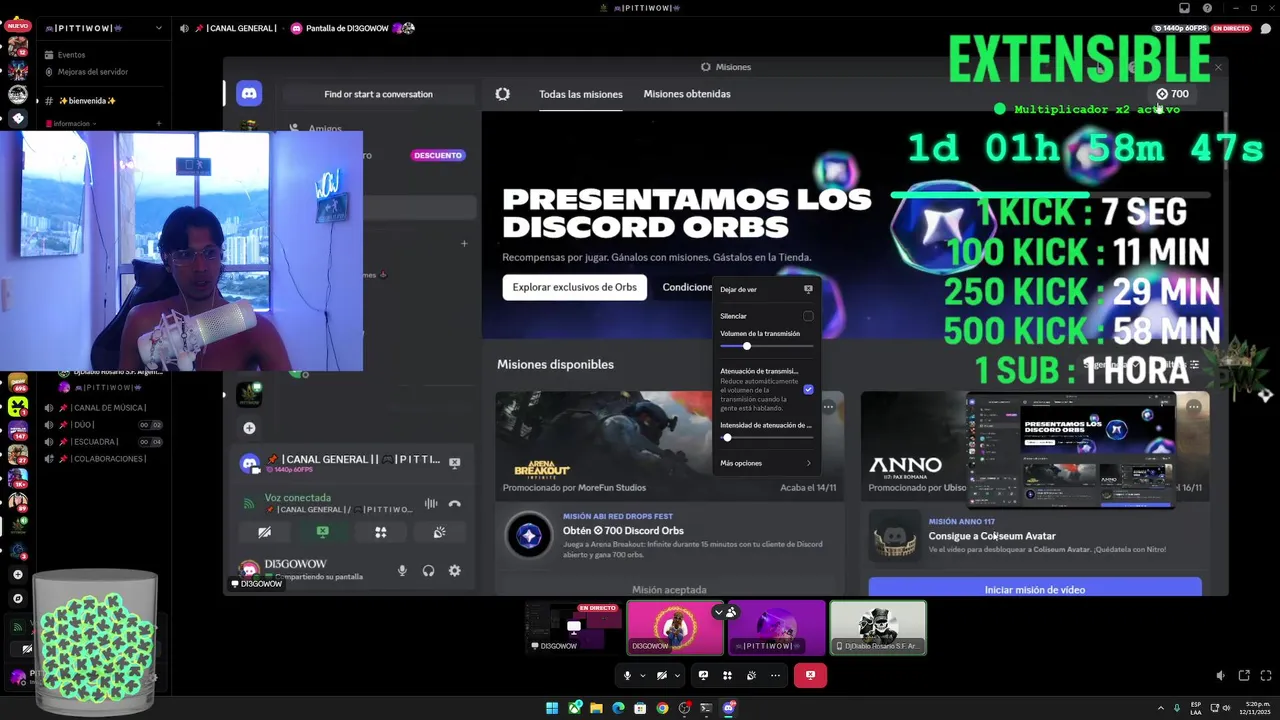Pop out the stream window
The image size is (1280, 720).
coord(1244,675)
